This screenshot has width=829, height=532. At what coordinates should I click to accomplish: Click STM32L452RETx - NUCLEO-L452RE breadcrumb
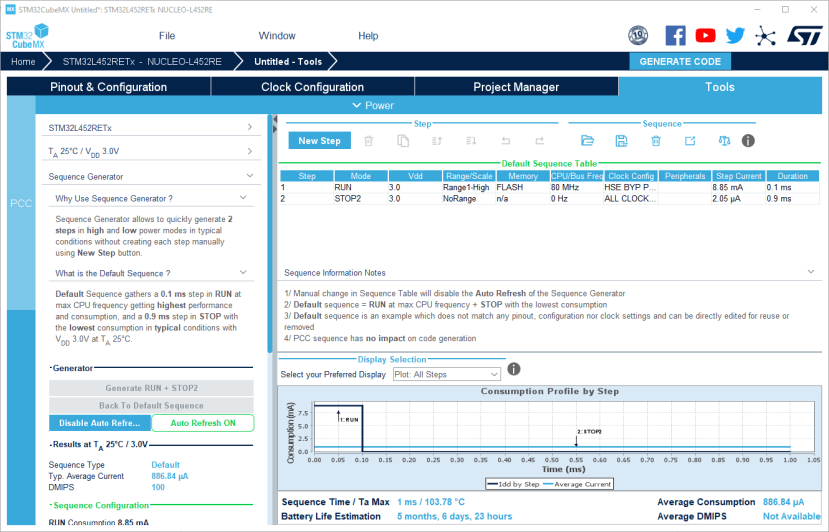point(142,61)
